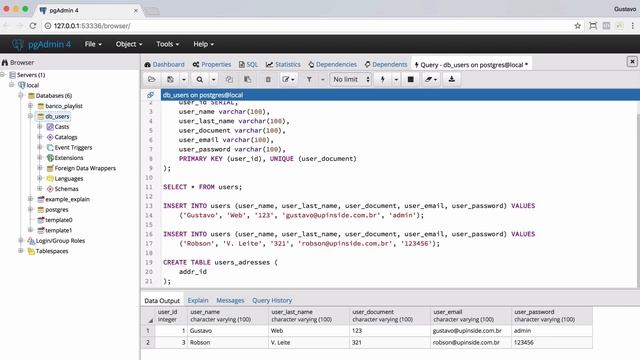Screen dimensions: 640x360
Task: Open the Dependencies tab
Action: [332, 64]
